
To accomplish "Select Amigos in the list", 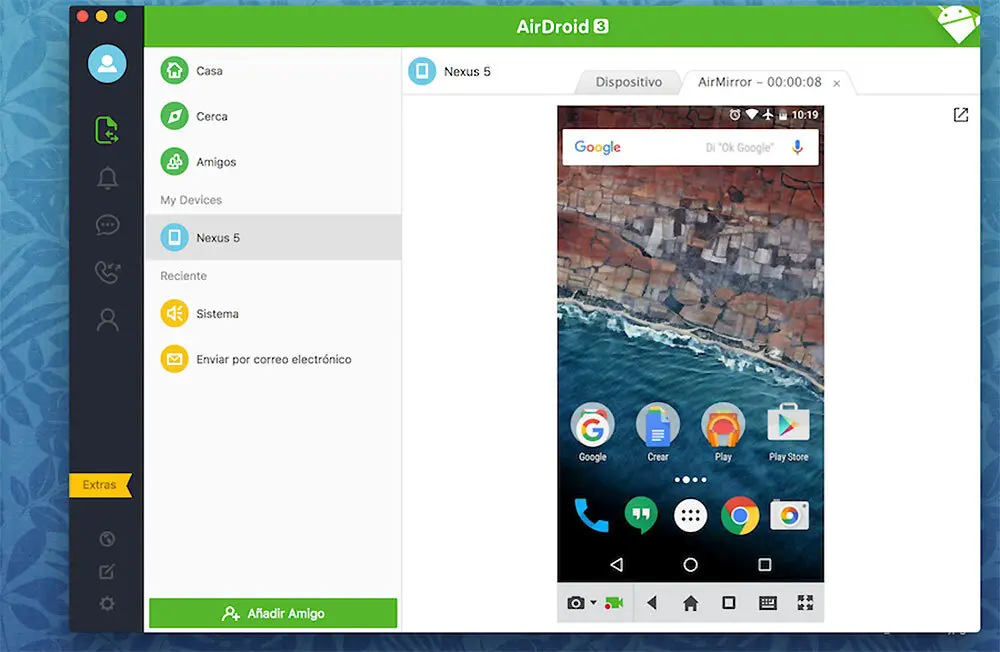I will (x=273, y=162).
